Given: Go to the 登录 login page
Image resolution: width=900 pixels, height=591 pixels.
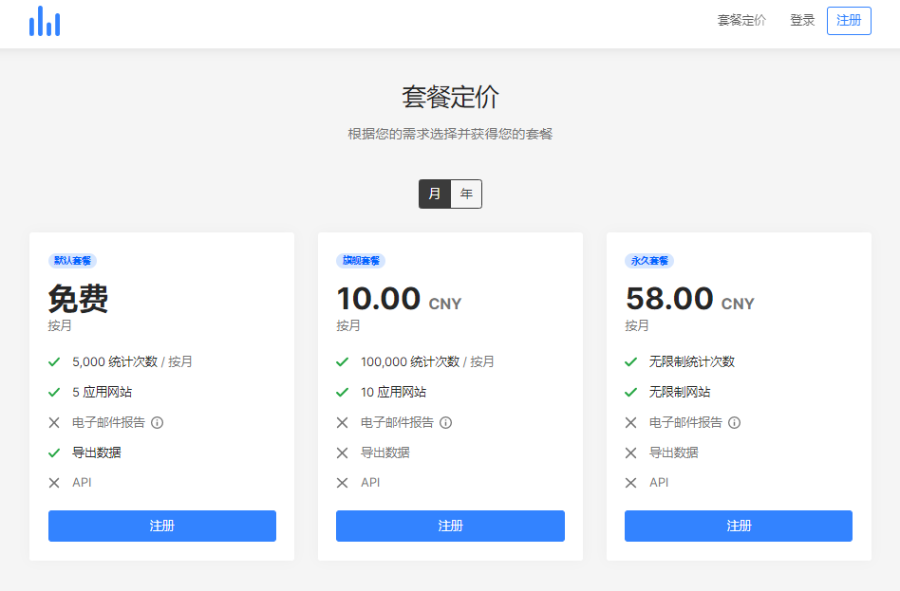Looking at the screenshot, I should (802, 21).
